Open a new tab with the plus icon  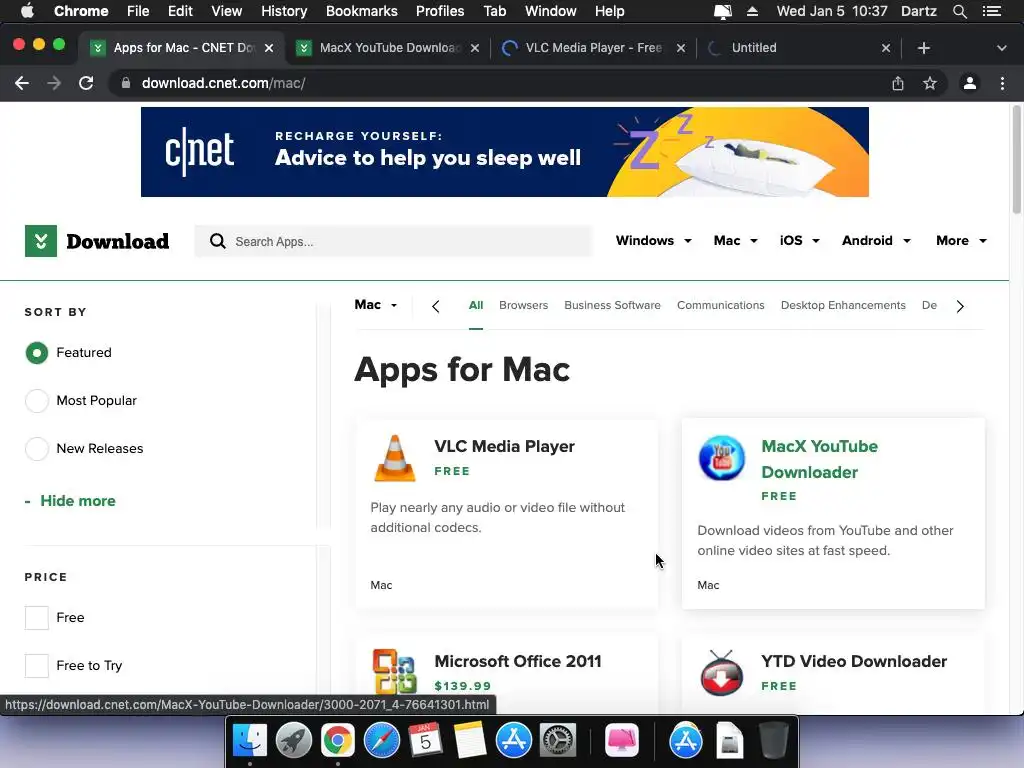tap(923, 48)
